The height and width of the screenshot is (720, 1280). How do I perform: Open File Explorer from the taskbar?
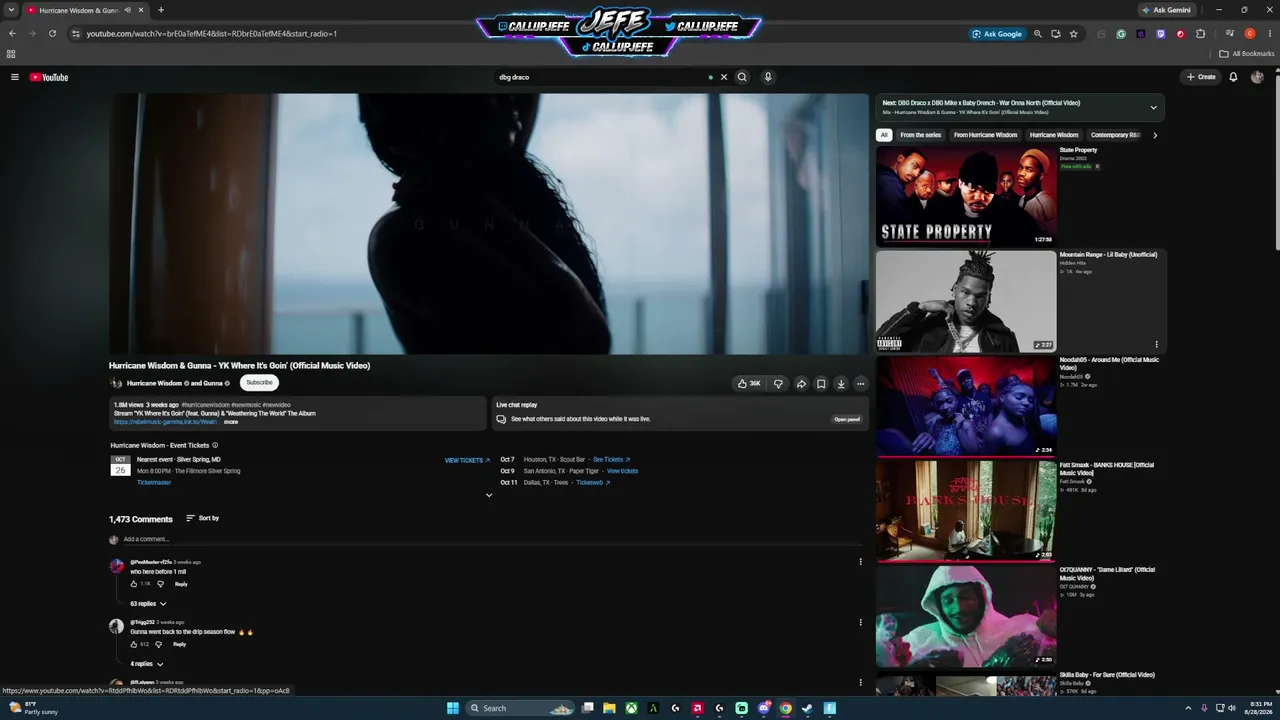609,708
